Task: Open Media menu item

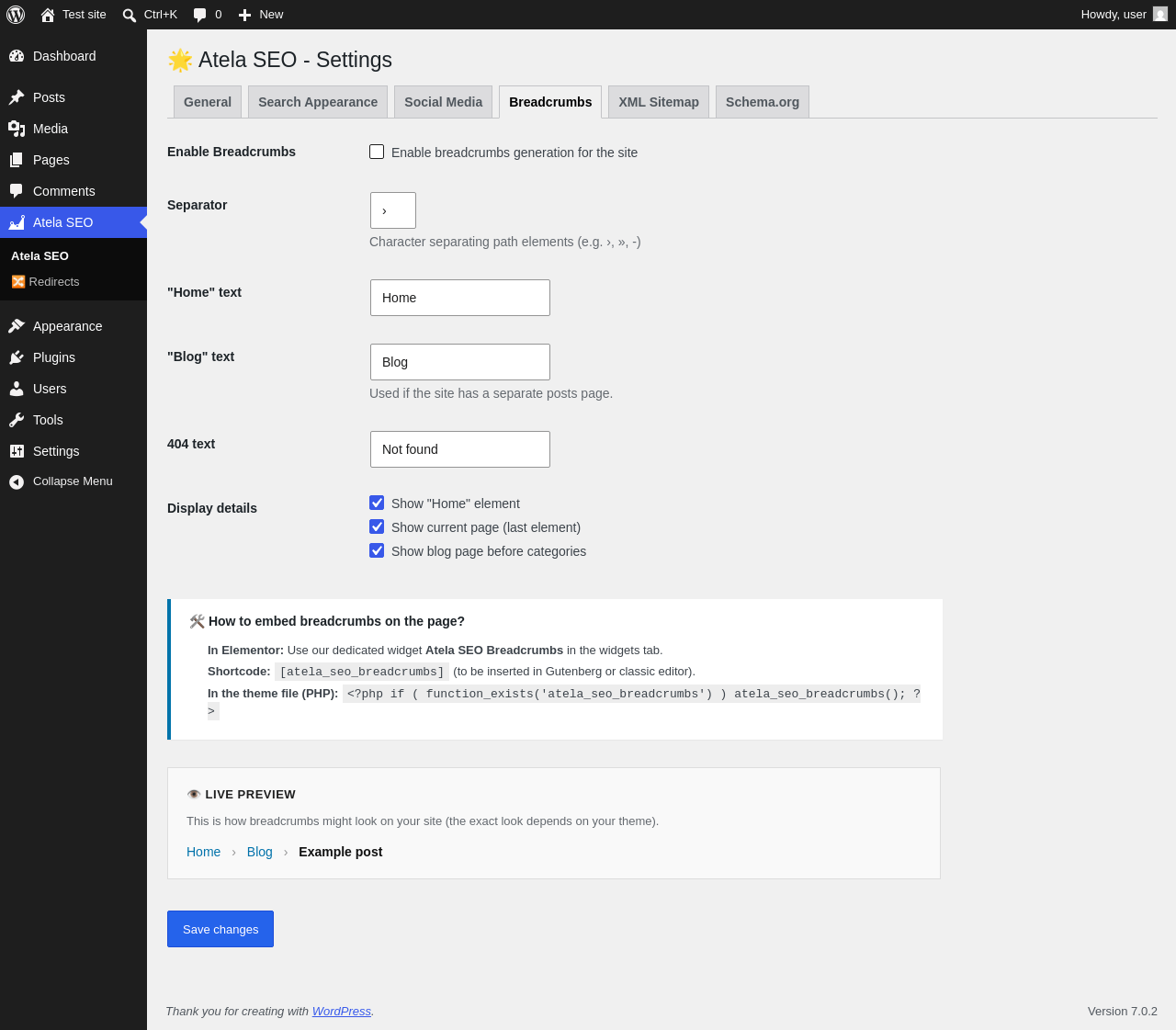Action: point(73,129)
